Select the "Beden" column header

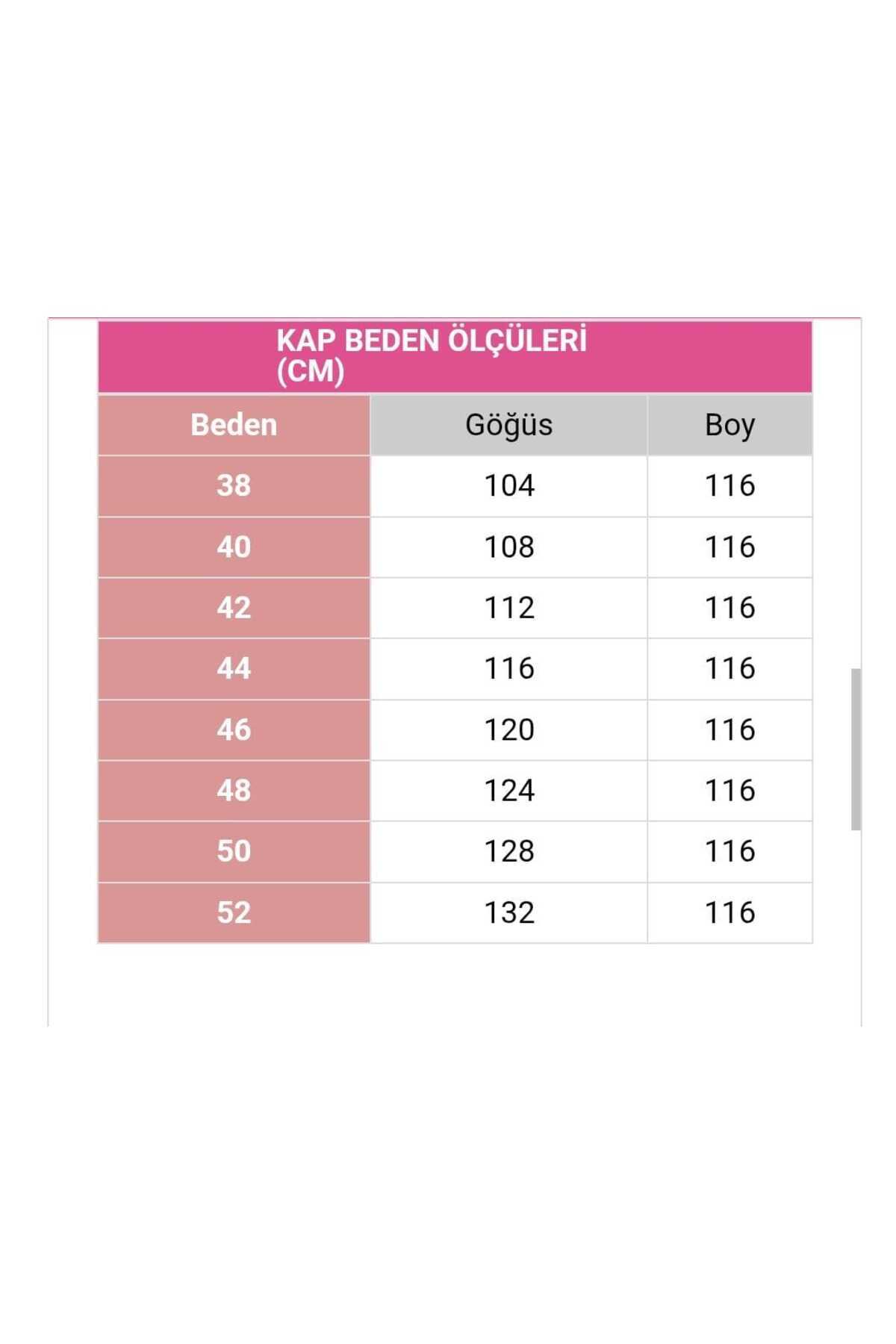click(x=234, y=425)
